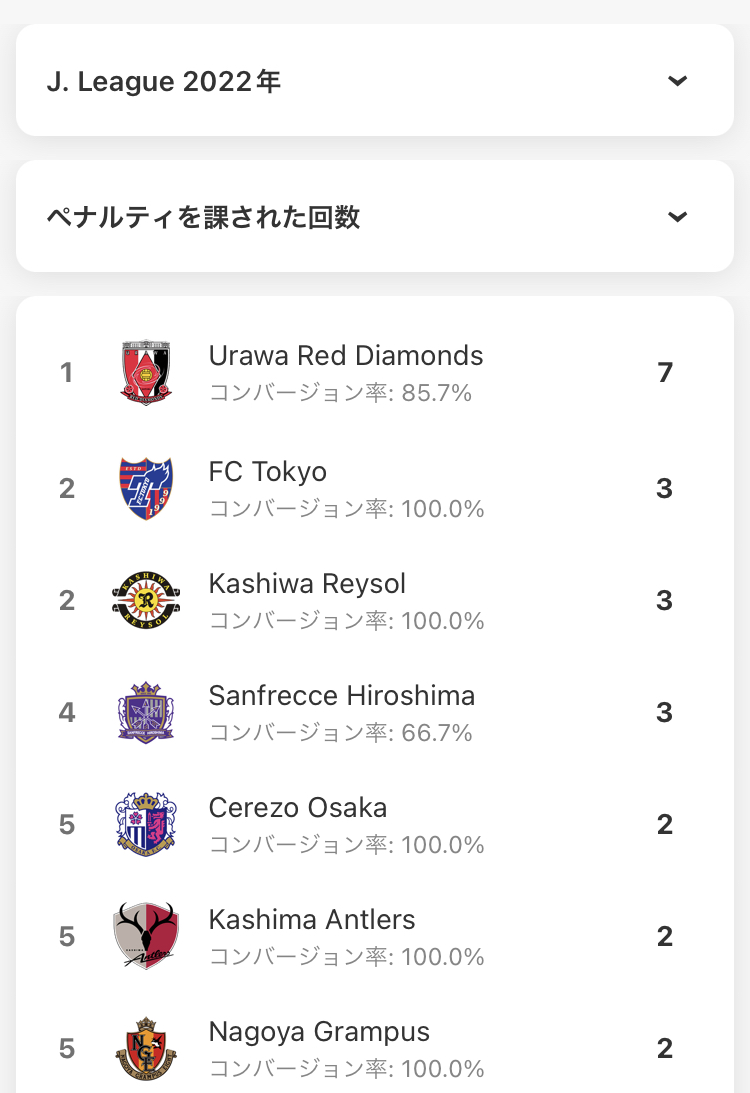Click the Cerezo Osaka club badge
Image resolution: width=750 pixels, height=1093 pixels.
(x=146, y=824)
